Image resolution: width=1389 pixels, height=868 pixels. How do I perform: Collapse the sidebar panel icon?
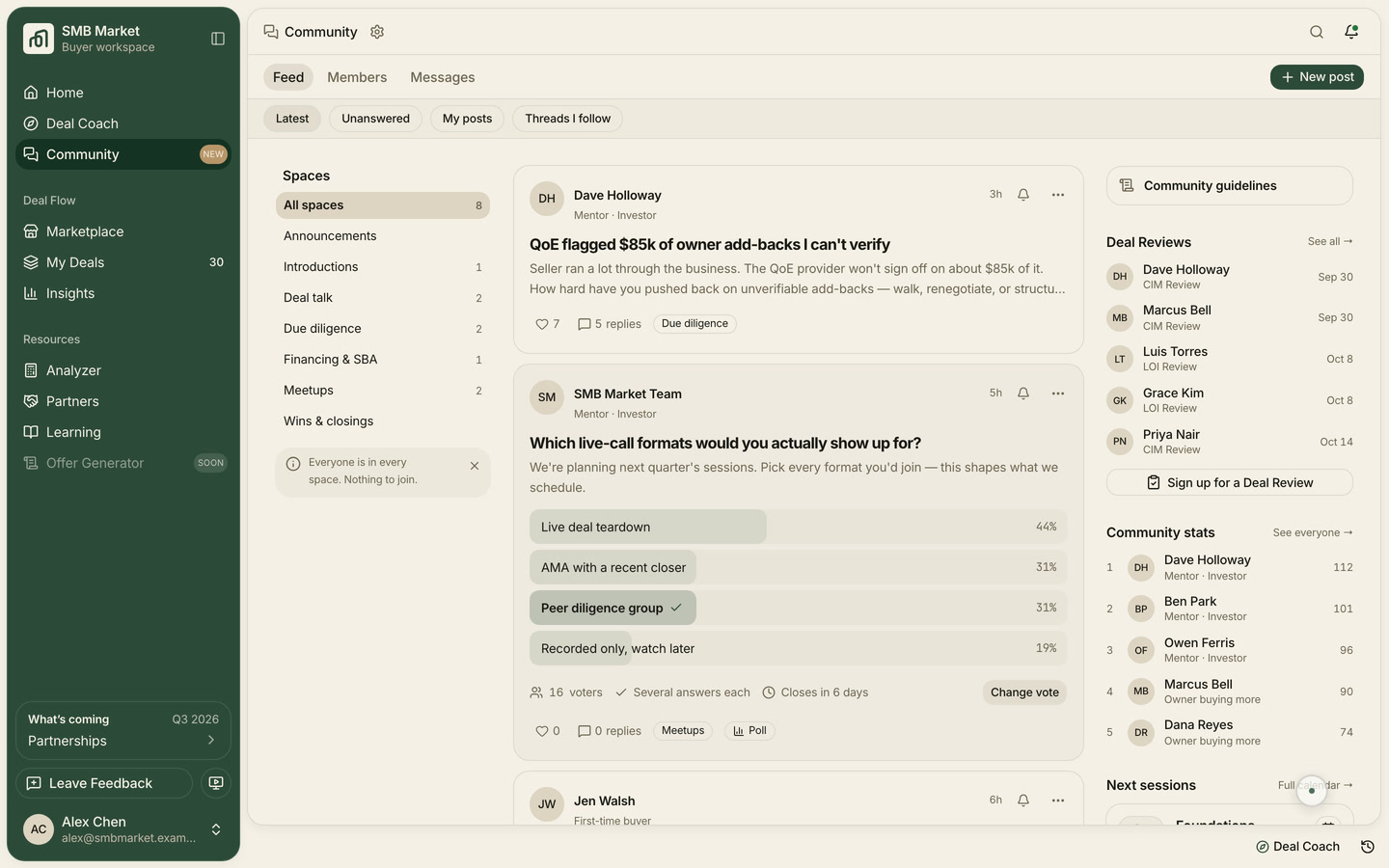(x=218, y=39)
